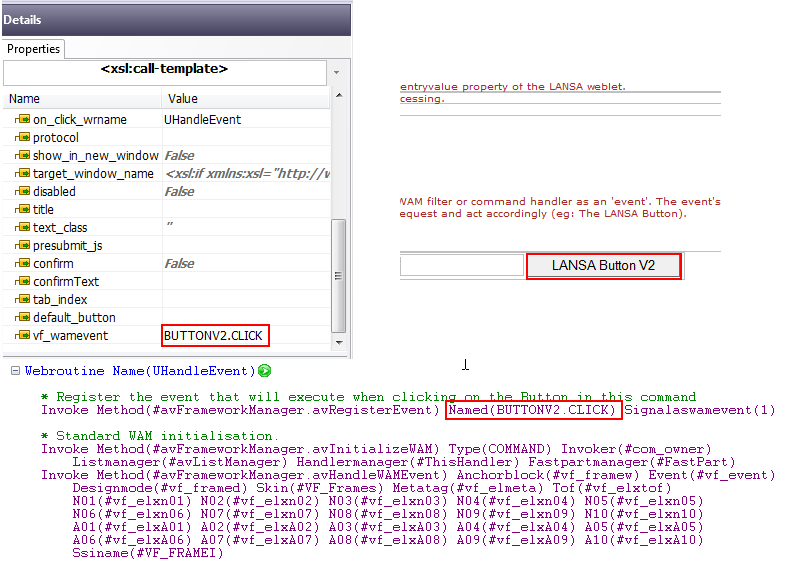This screenshot has height=572, width=786.
Task: Click the protocol property icon
Action: point(23,137)
